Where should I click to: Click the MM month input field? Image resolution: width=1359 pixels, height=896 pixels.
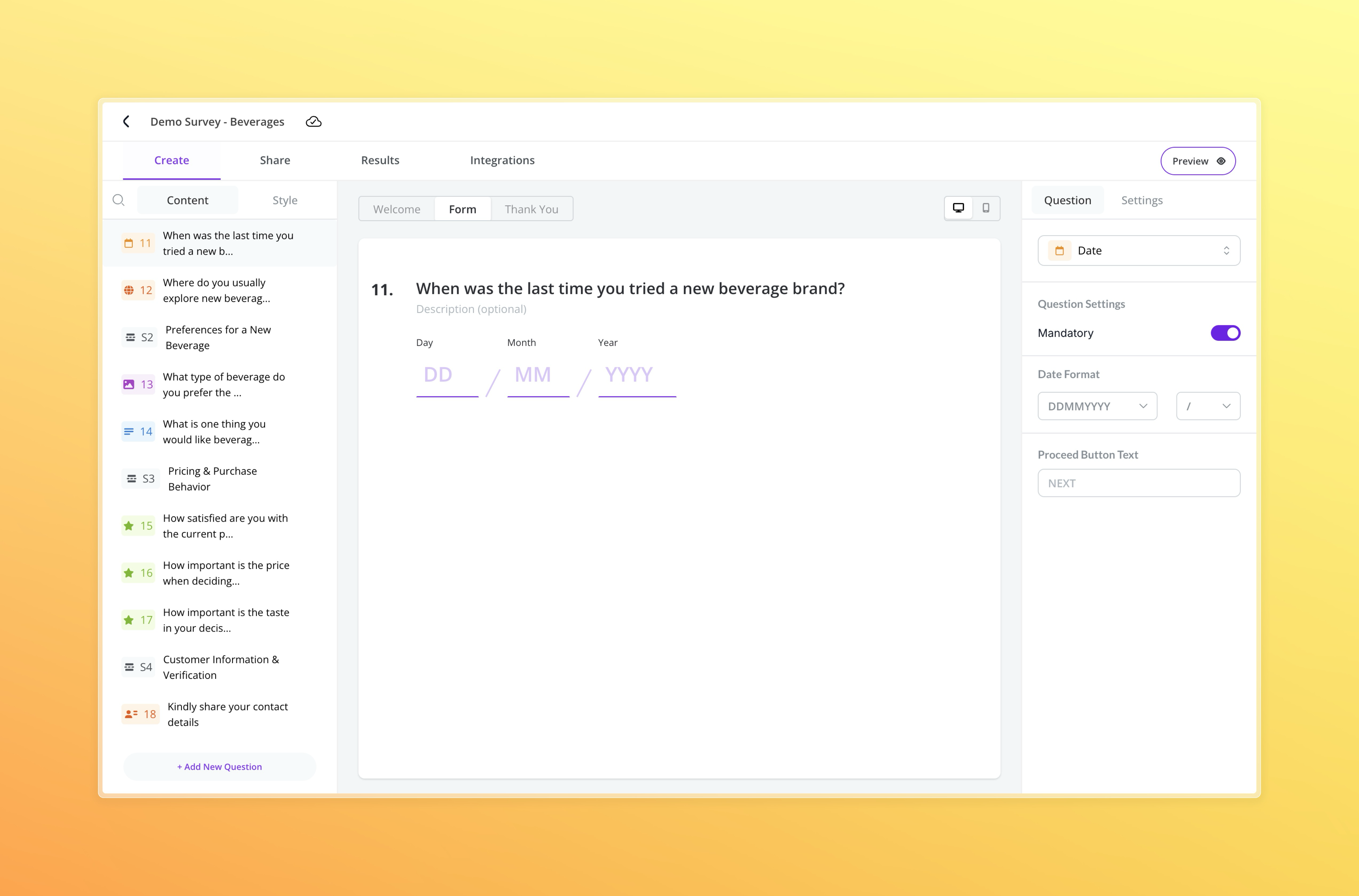pyautogui.click(x=538, y=376)
